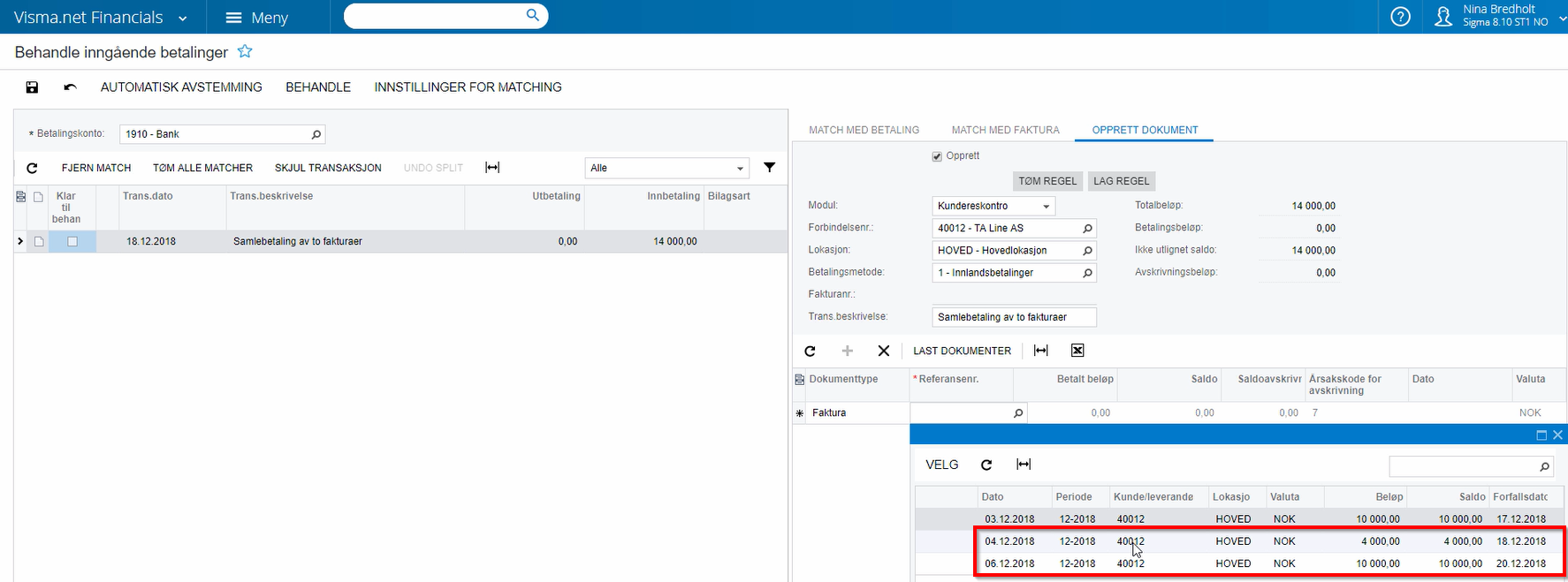Refresh the bank transactions list

pos(32,168)
